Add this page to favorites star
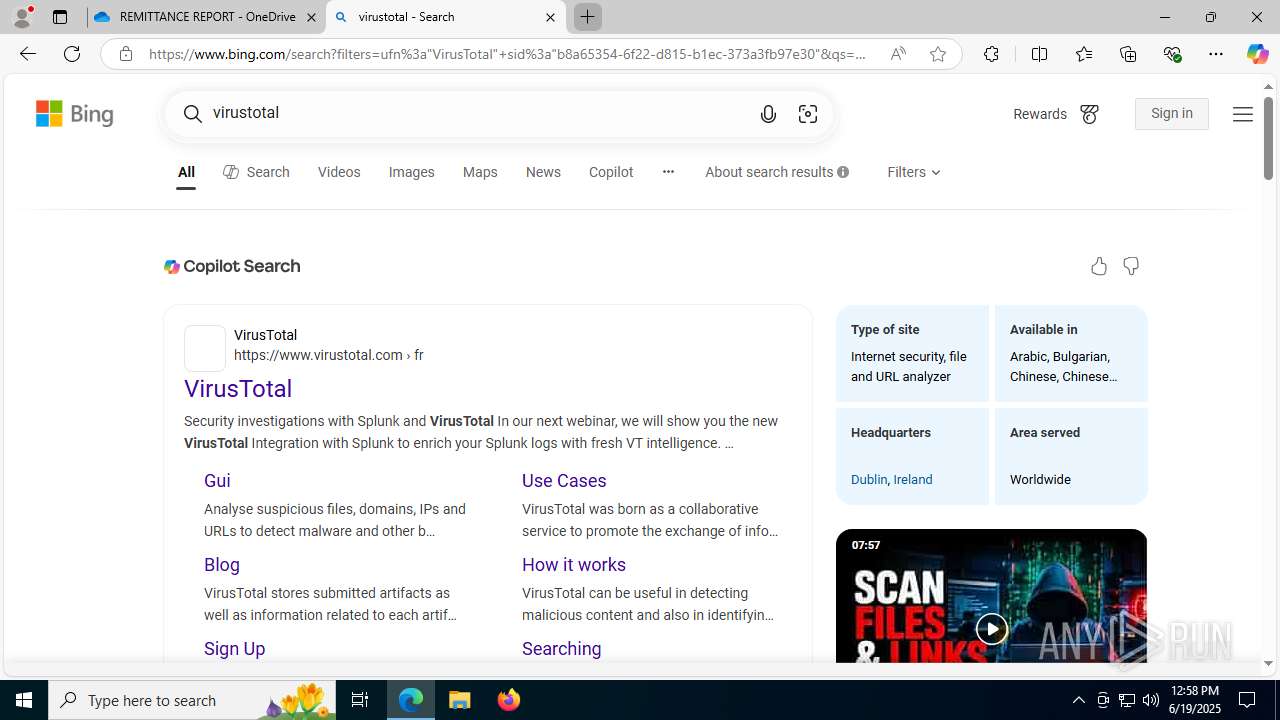The image size is (1280, 720). (938, 54)
